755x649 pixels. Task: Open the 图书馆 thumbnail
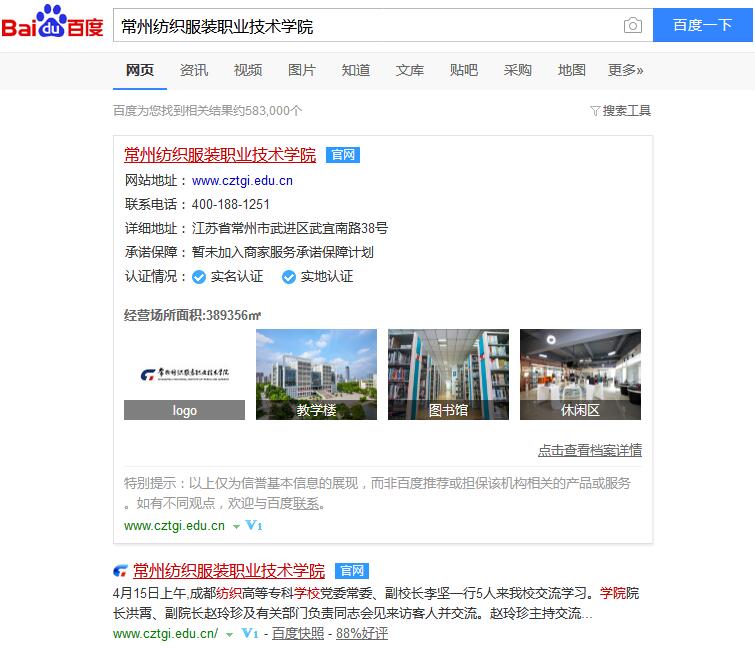[448, 375]
